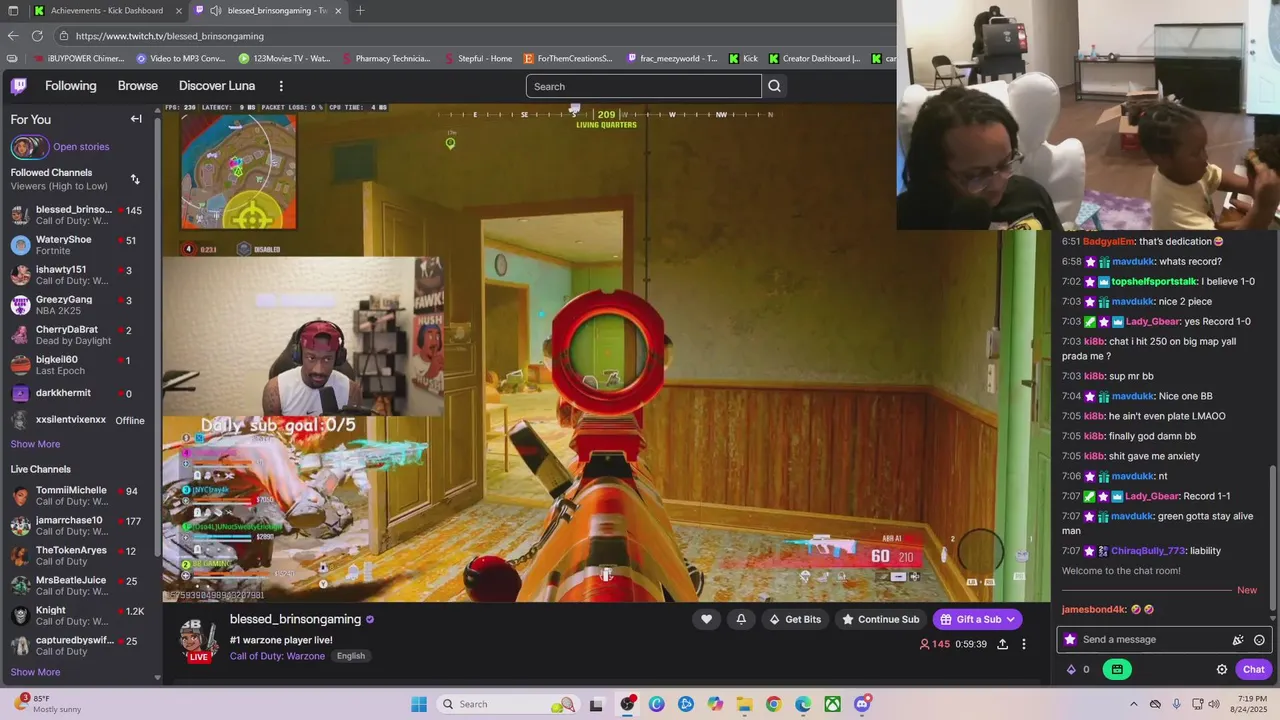Open Google Chrome from taskbar
Image resolution: width=1280 pixels, height=720 pixels.
(x=773, y=704)
